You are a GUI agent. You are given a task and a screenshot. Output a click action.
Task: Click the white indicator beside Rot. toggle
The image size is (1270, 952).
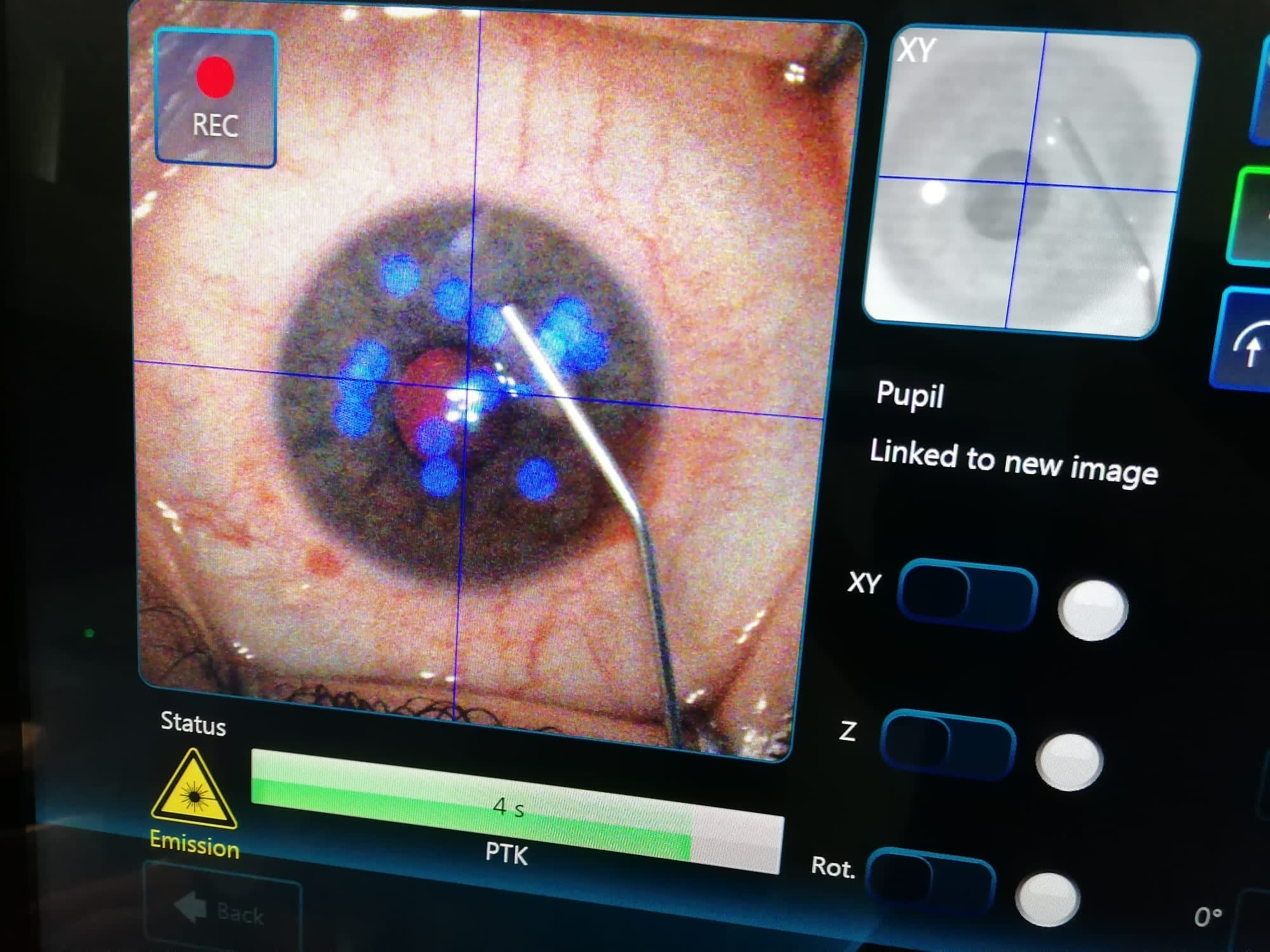(1047, 899)
